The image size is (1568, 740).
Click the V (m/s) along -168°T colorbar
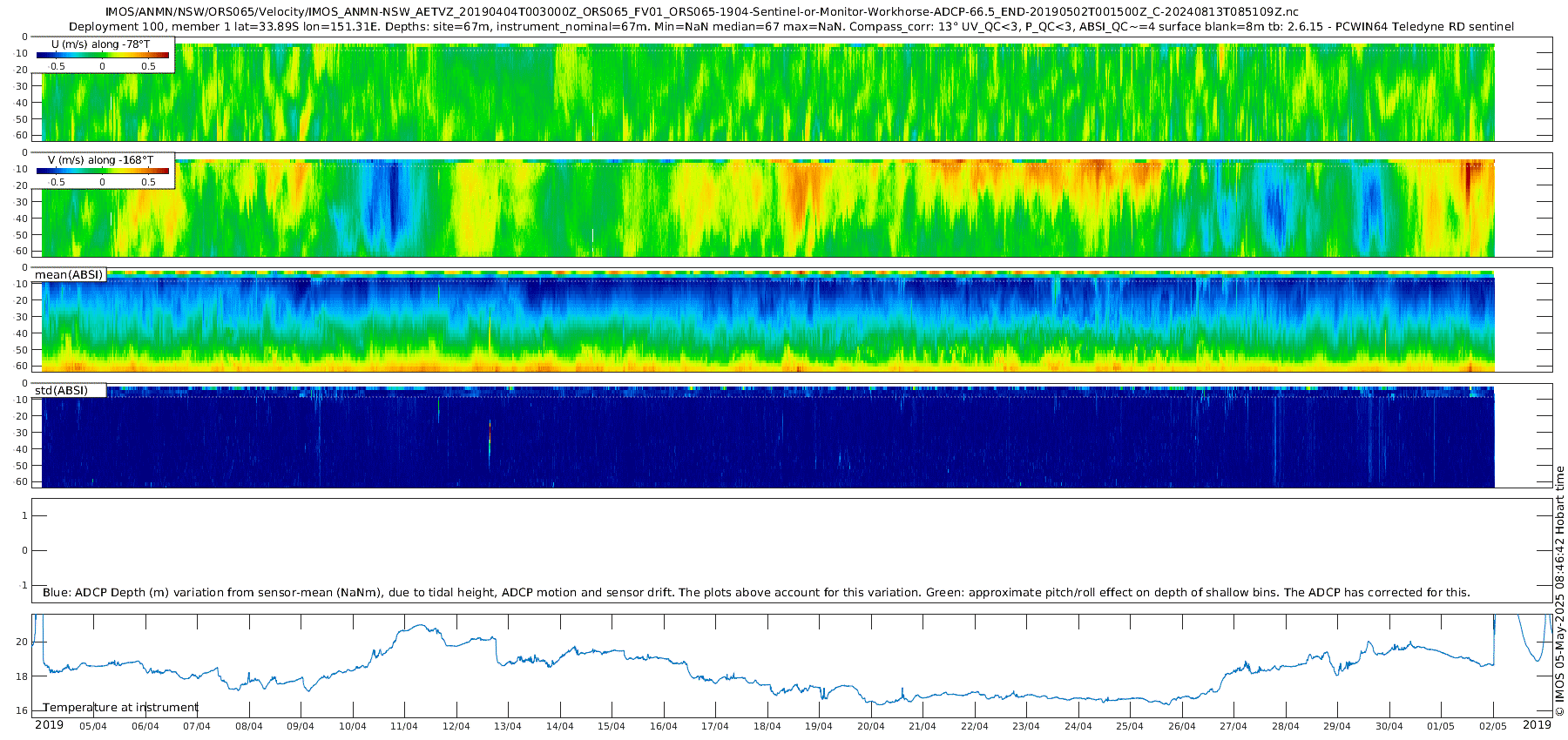click(x=103, y=171)
